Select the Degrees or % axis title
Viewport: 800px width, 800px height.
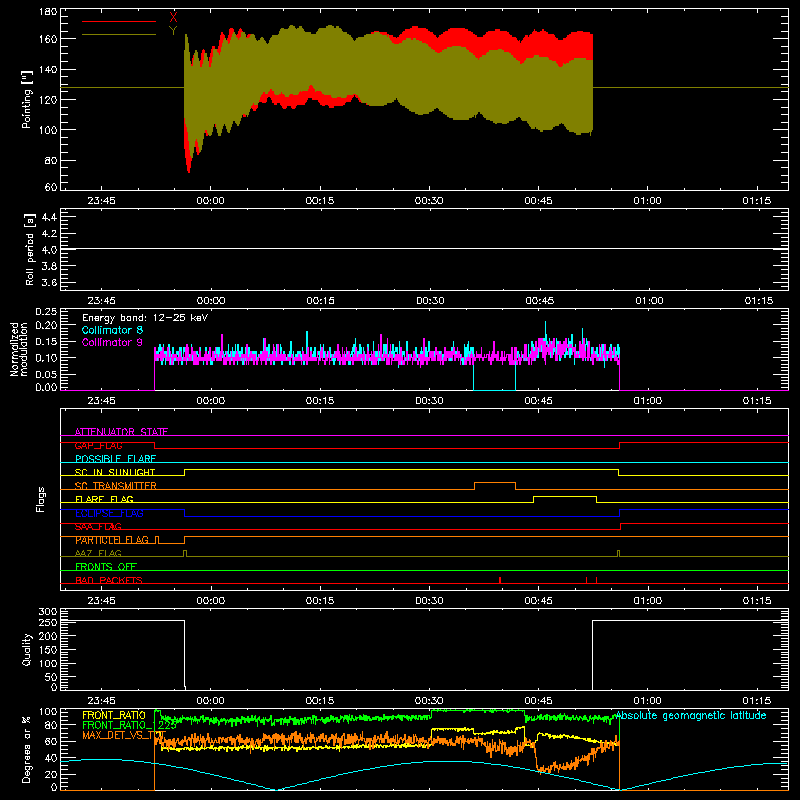(x=27, y=750)
